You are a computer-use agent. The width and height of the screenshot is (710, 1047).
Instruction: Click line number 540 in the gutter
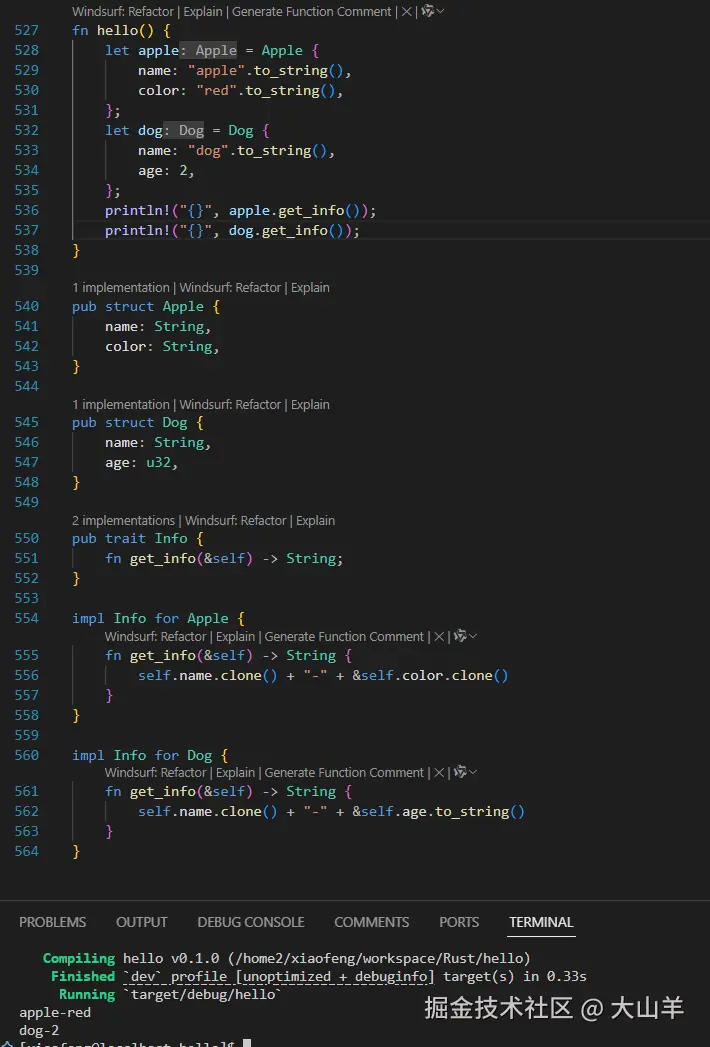[x=27, y=307]
